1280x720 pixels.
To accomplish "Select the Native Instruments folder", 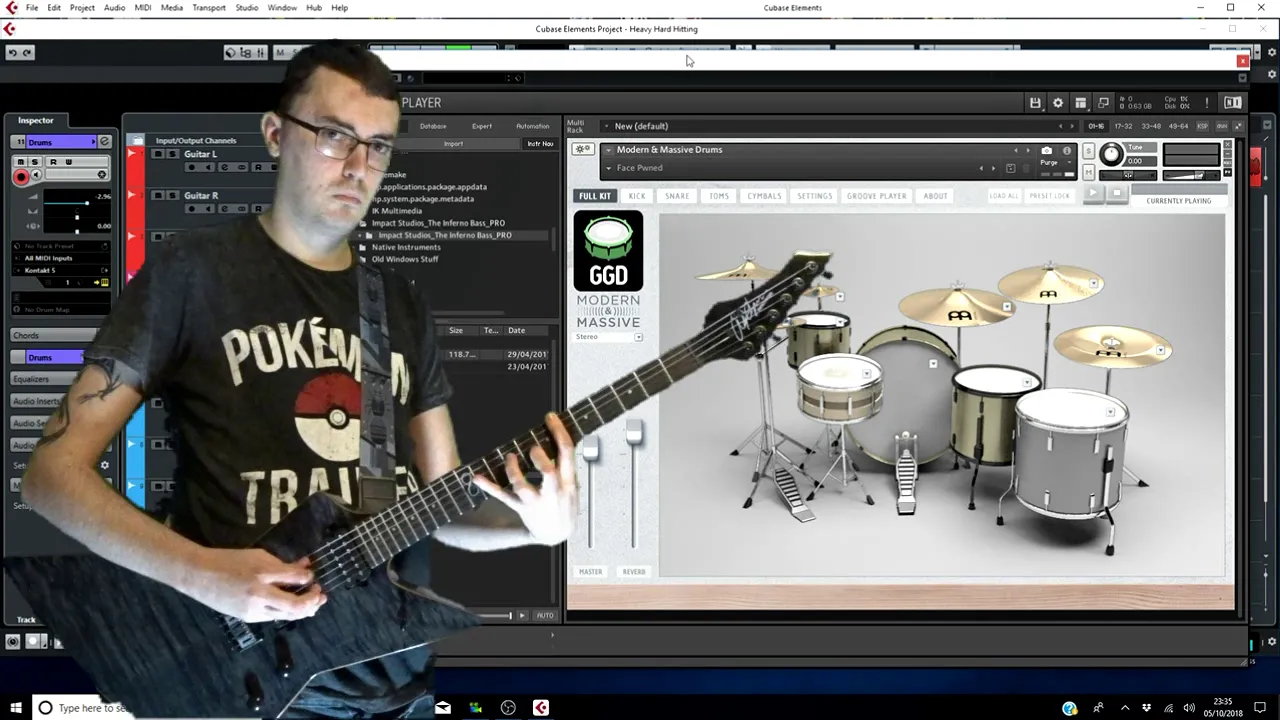I will pyautogui.click(x=406, y=247).
